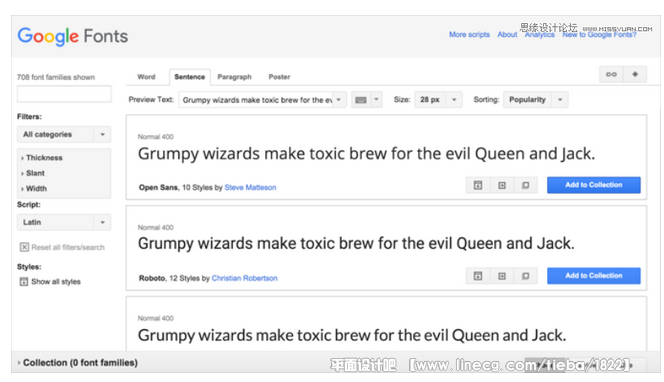Click the Reset all filters X icon
This screenshot has height=382, width=664.
point(24,247)
